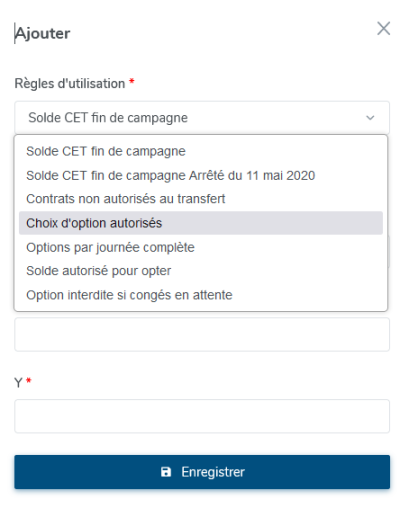Click the floppy disk save icon
The height and width of the screenshot is (508, 400).
point(166,472)
